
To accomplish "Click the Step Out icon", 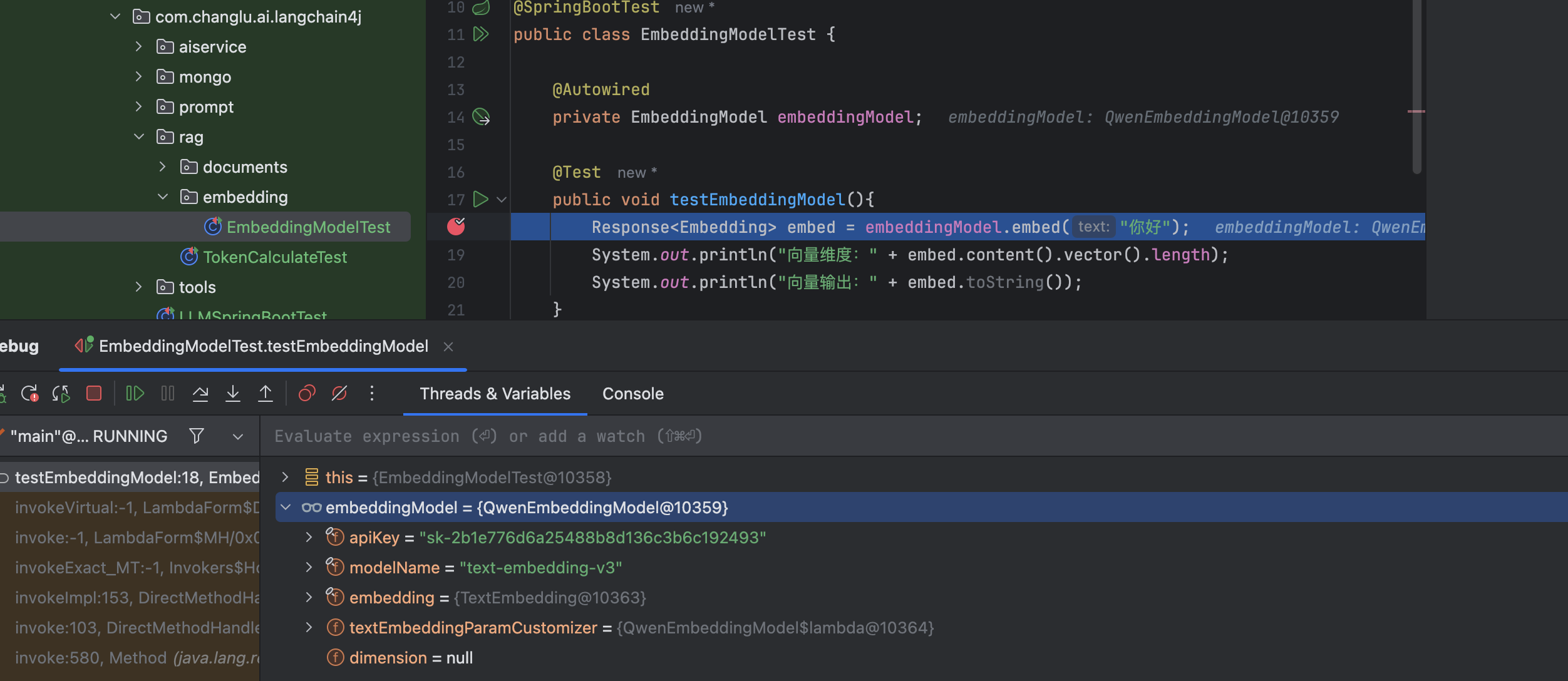I will click(266, 393).
